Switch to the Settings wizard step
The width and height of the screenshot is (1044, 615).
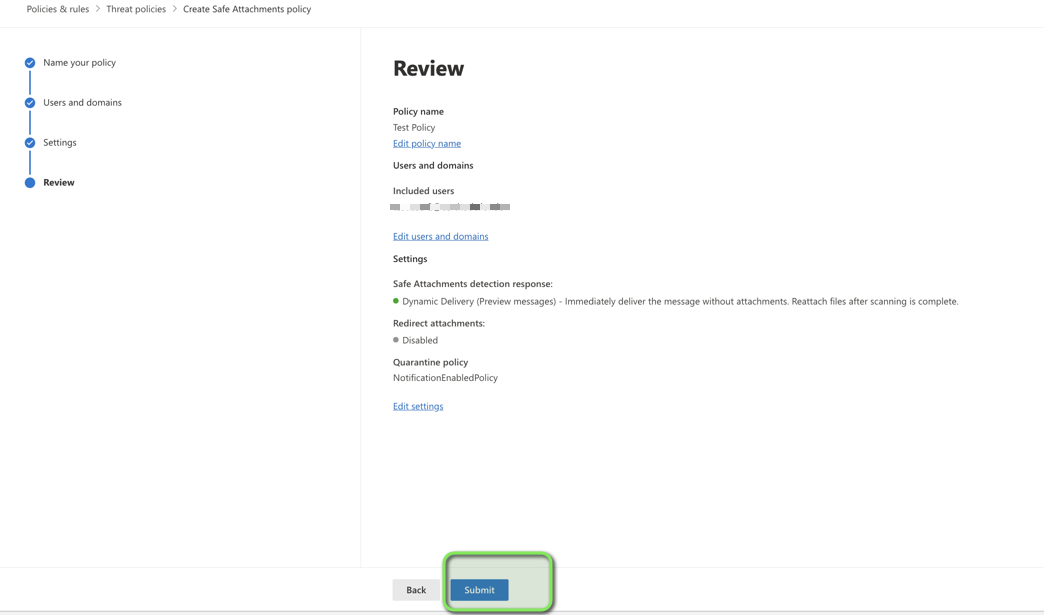(x=60, y=143)
